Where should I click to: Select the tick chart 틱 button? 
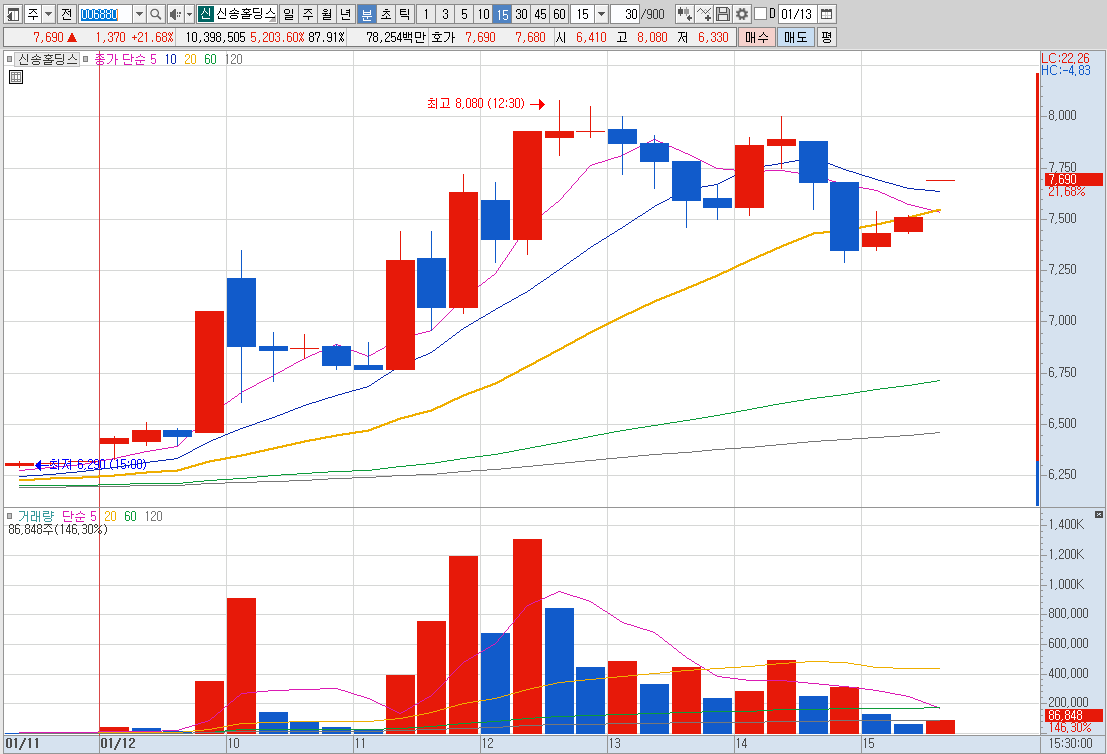coord(405,14)
